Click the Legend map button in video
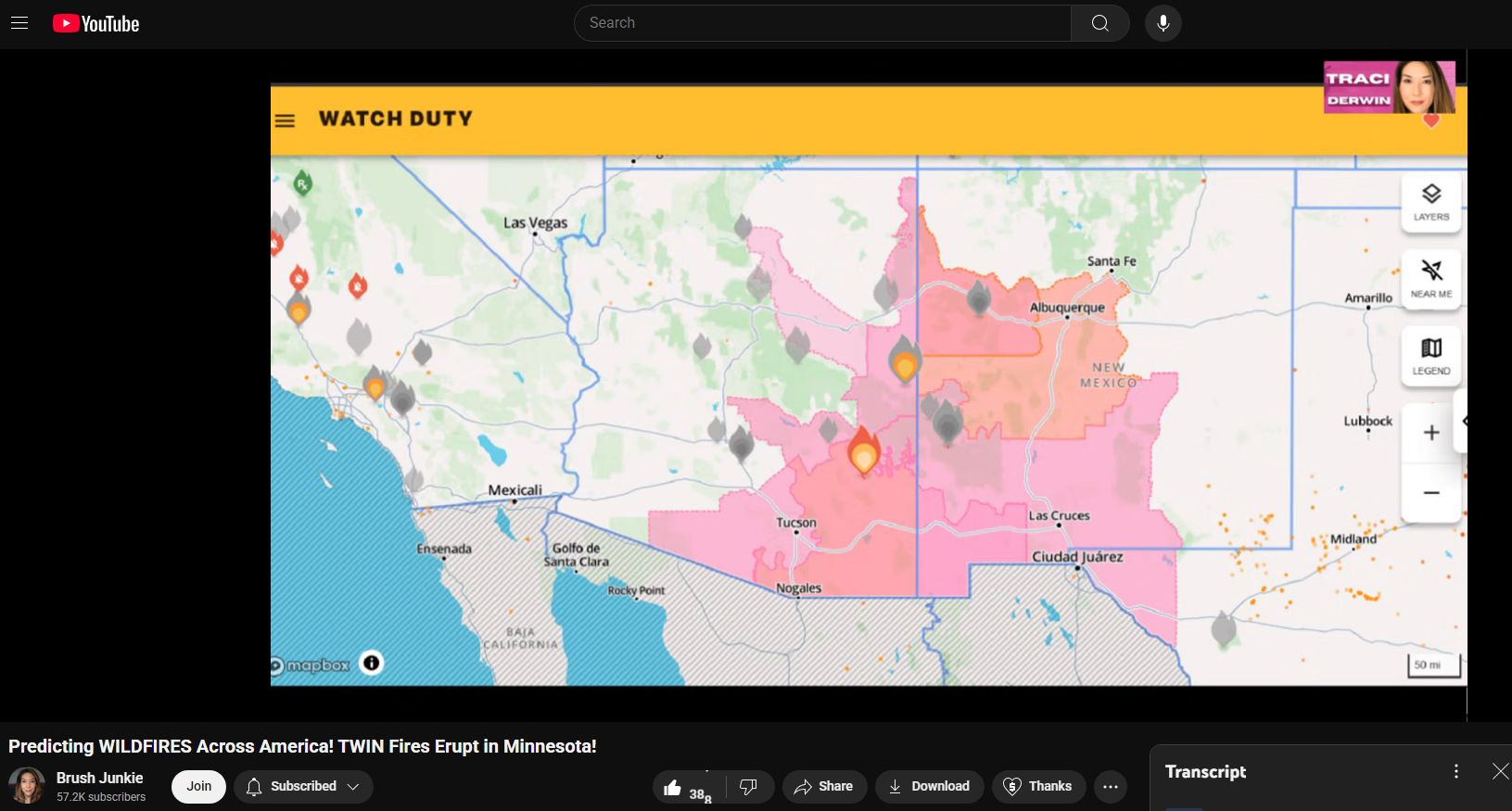This screenshot has height=811, width=1512. coord(1431,356)
